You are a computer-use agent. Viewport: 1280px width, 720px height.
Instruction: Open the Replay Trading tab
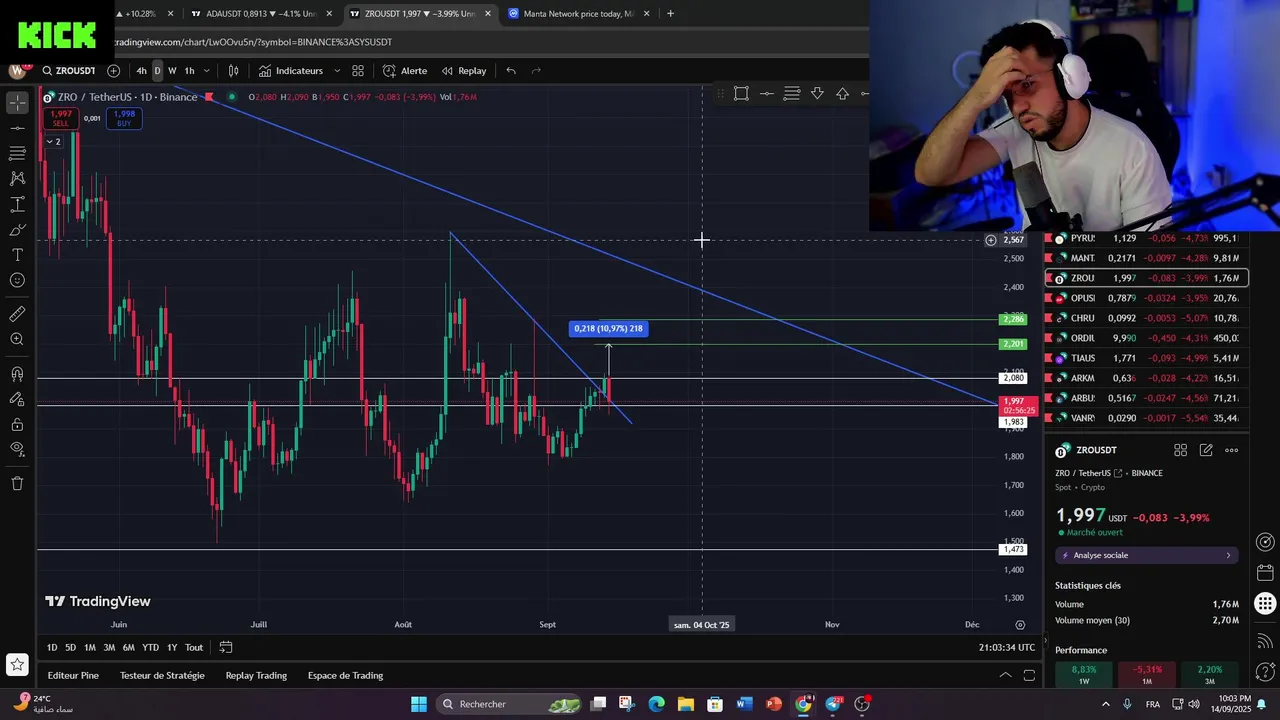256,675
